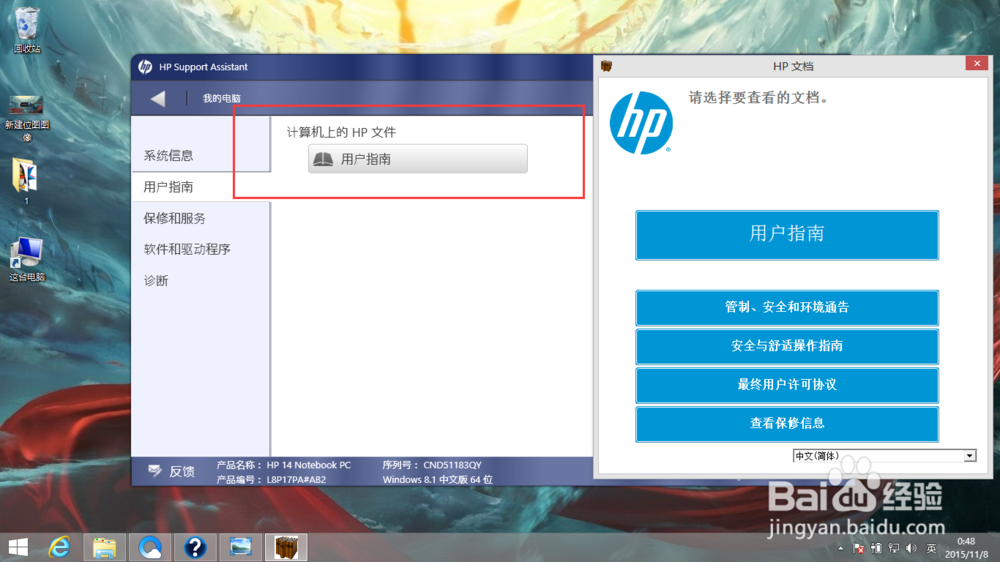The width and height of the screenshot is (1000, 562).
Task: Open File Explorer from taskbar
Action: pos(105,547)
